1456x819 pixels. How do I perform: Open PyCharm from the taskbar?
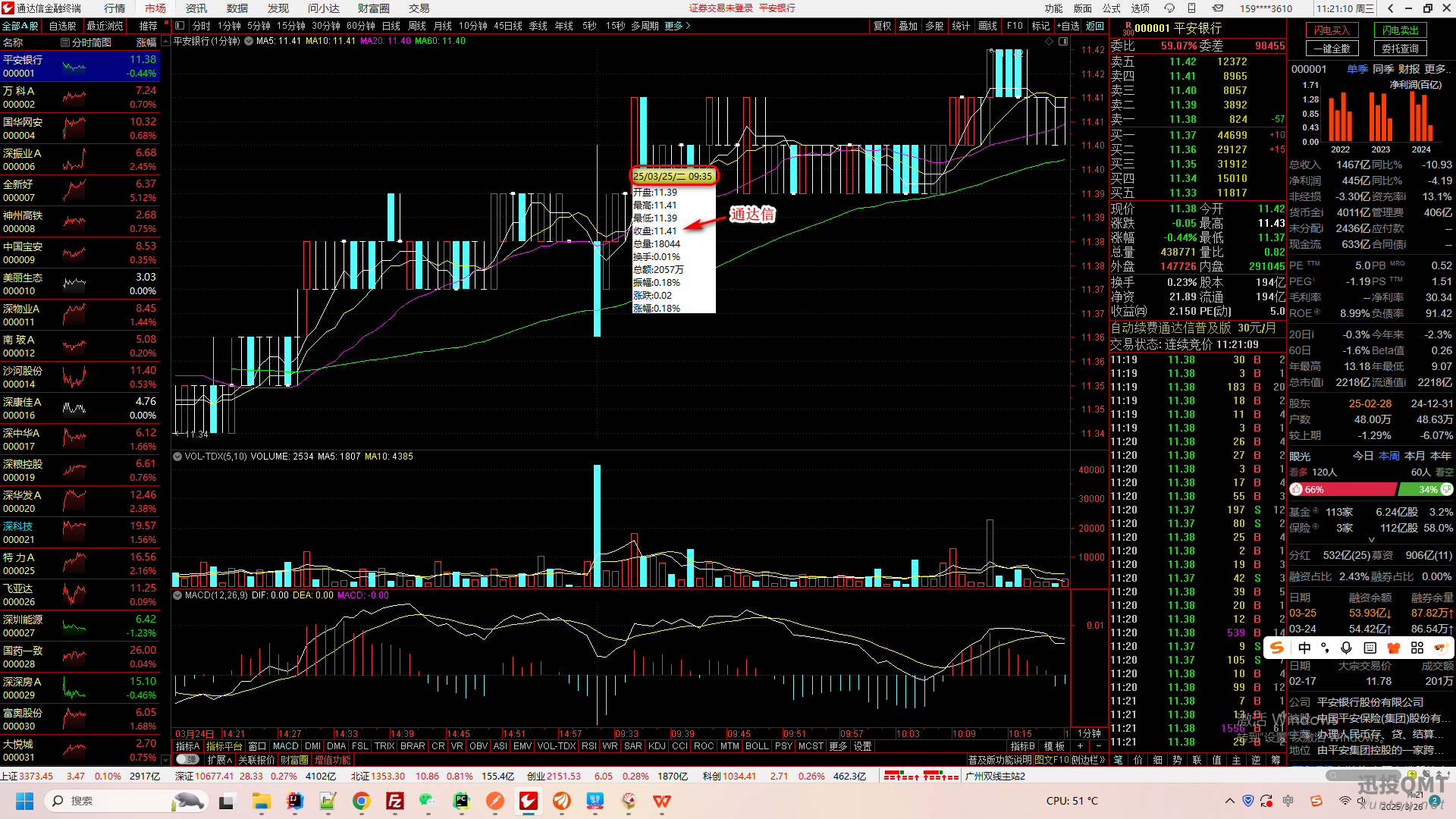tap(461, 801)
